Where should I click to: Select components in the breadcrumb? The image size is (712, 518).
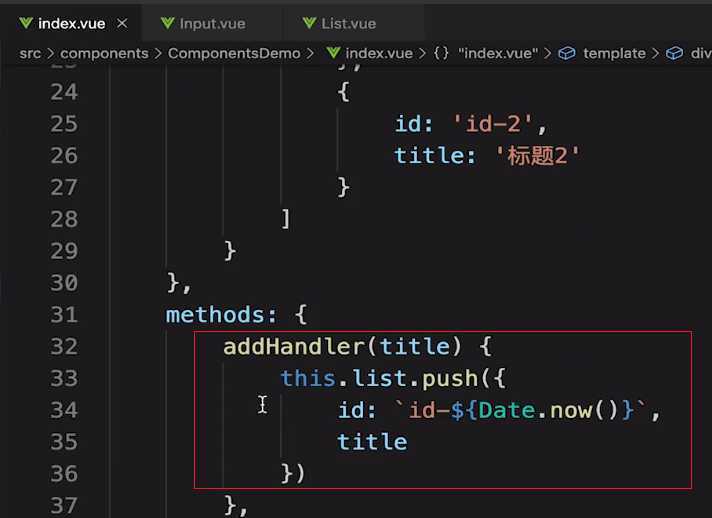click(x=104, y=54)
